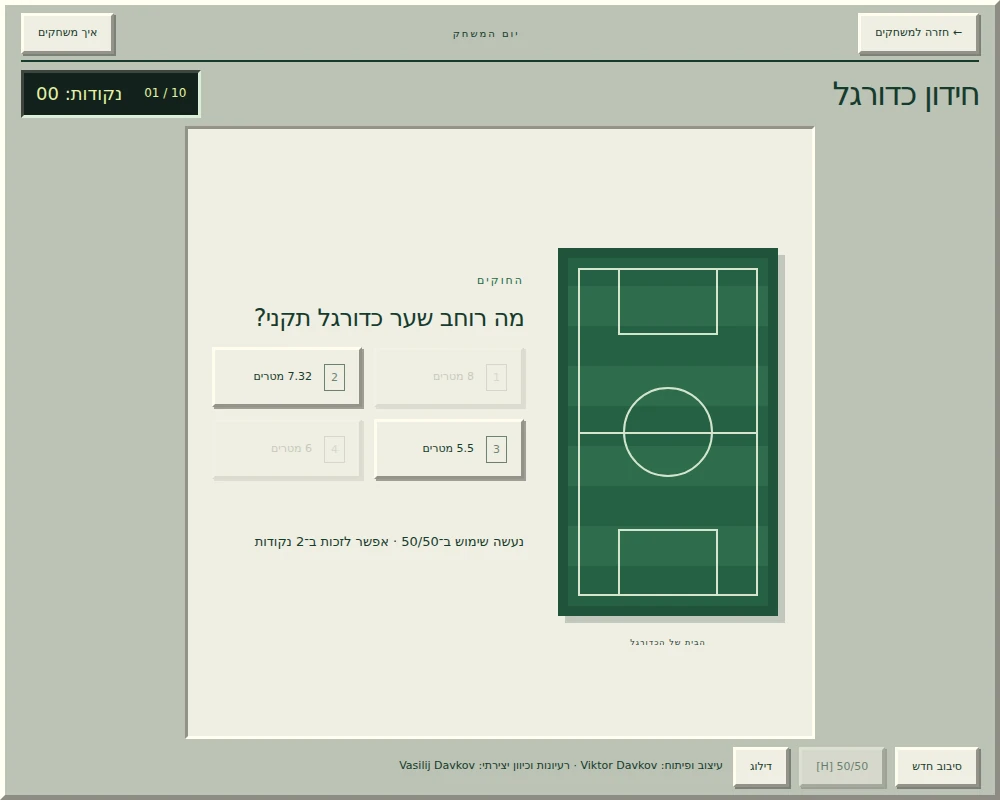The width and height of the screenshot is (1000, 800).
Task: Click the disabled answer 4: 6 מטרים
Action: (288, 449)
